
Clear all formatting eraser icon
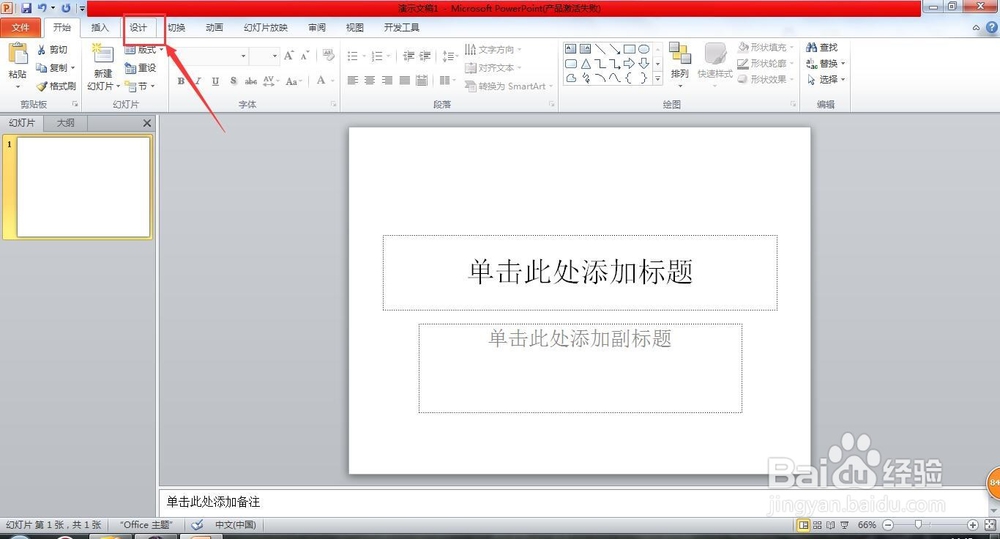[328, 55]
